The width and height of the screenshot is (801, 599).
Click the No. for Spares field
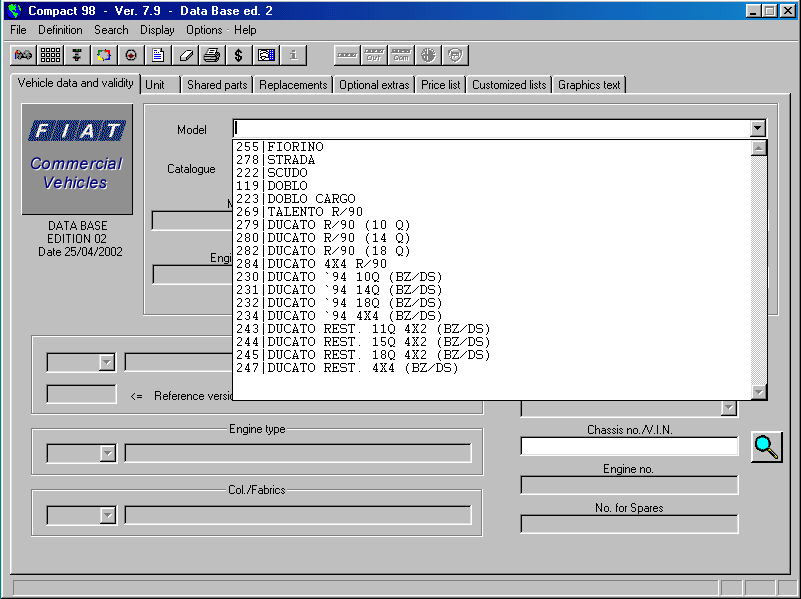point(629,524)
